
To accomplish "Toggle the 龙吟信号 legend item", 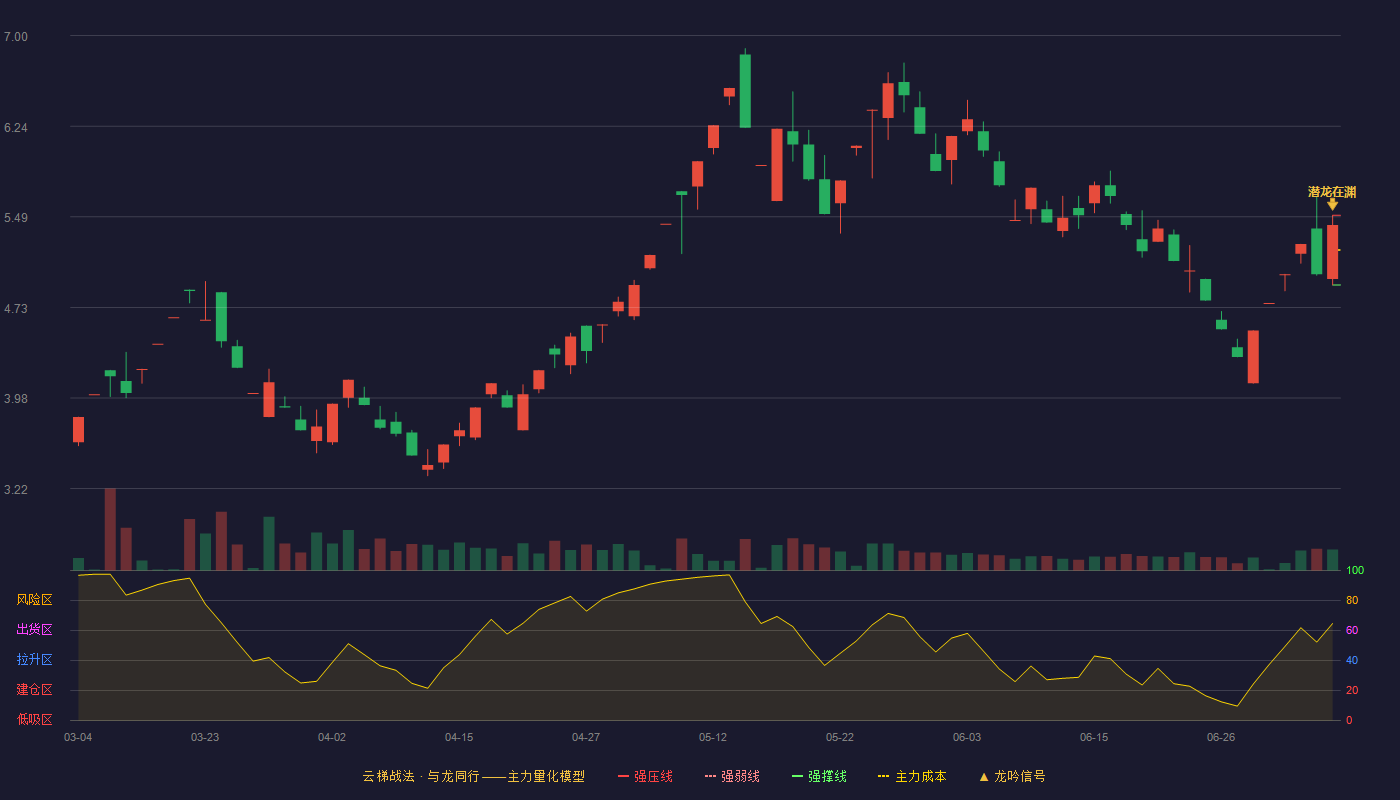I will click(1012, 776).
